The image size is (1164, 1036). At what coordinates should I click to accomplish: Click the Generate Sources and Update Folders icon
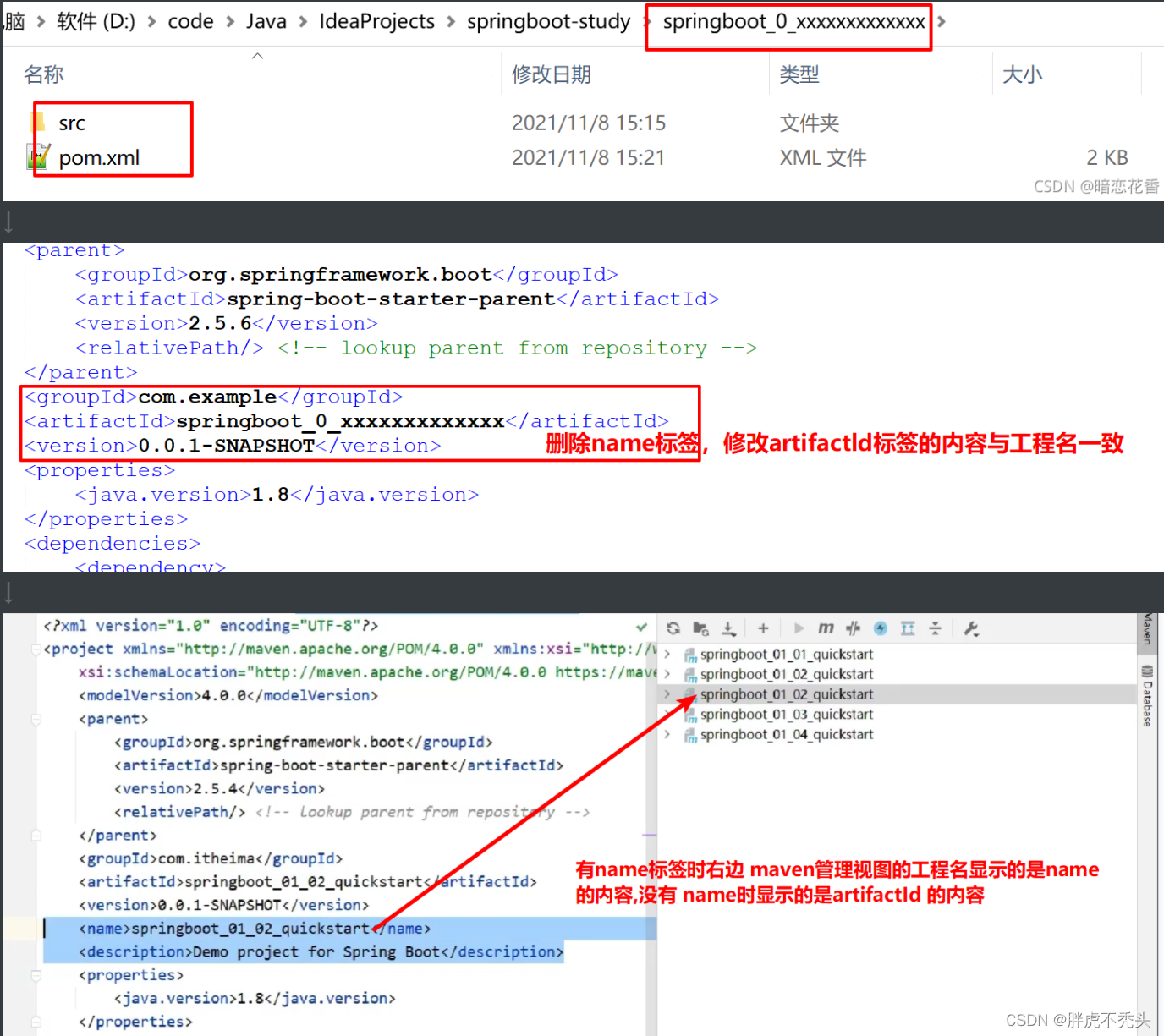pos(700,628)
